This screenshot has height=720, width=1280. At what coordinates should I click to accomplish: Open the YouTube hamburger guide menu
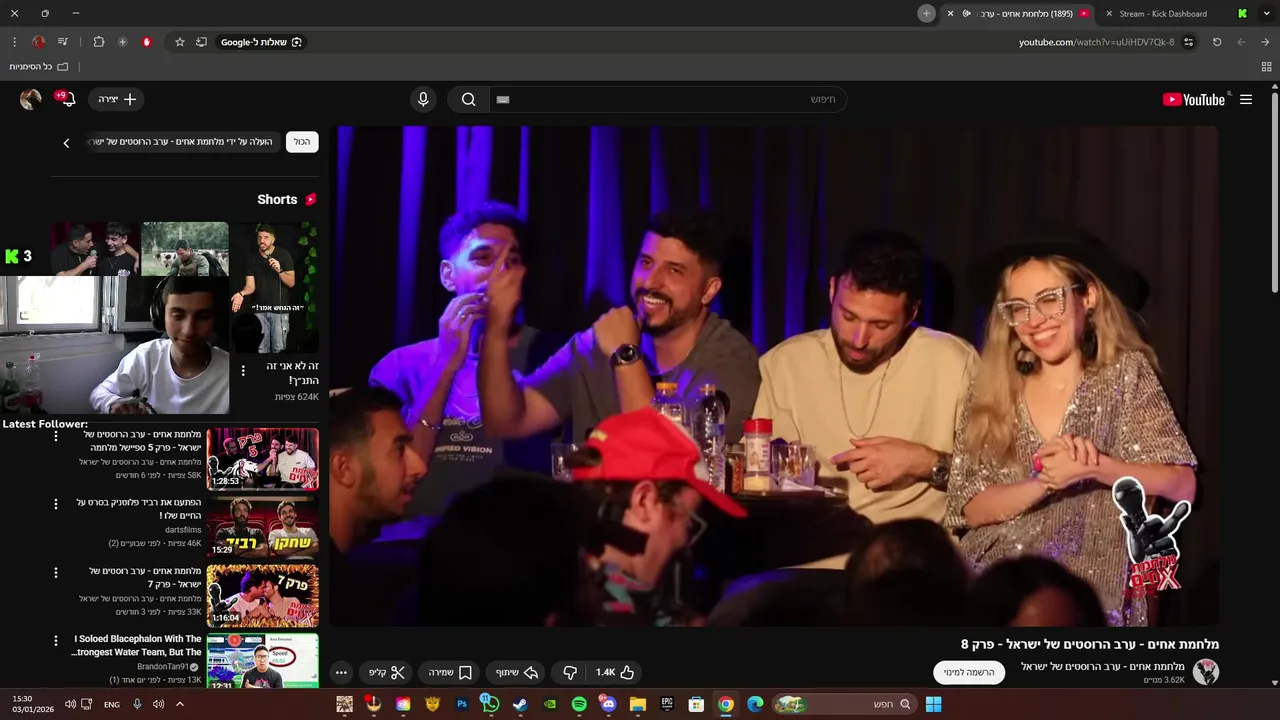pyautogui.click(x=1246, y=100)
